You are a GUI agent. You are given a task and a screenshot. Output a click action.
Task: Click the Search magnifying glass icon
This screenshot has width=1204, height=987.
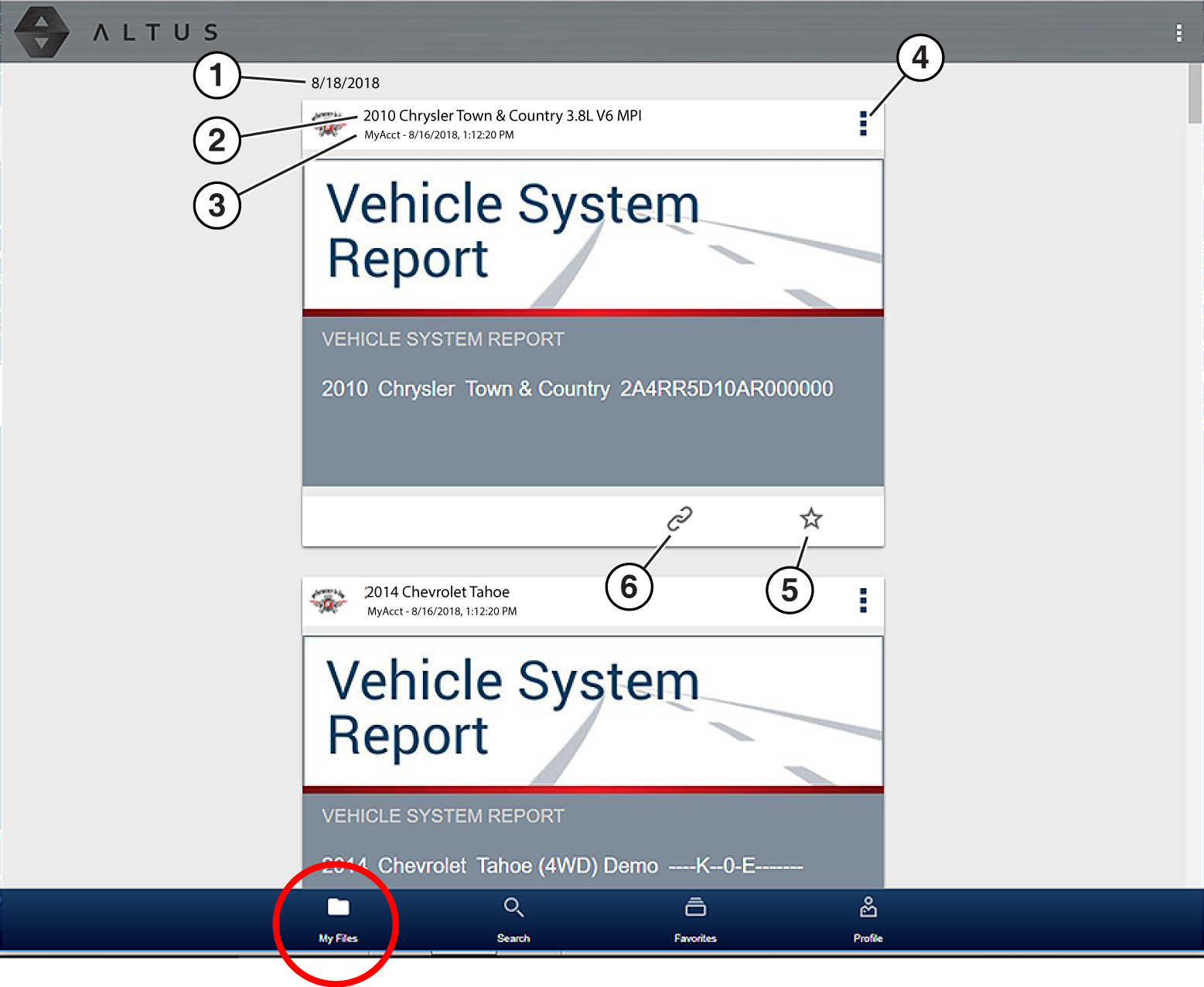click(x=513, y=907)
